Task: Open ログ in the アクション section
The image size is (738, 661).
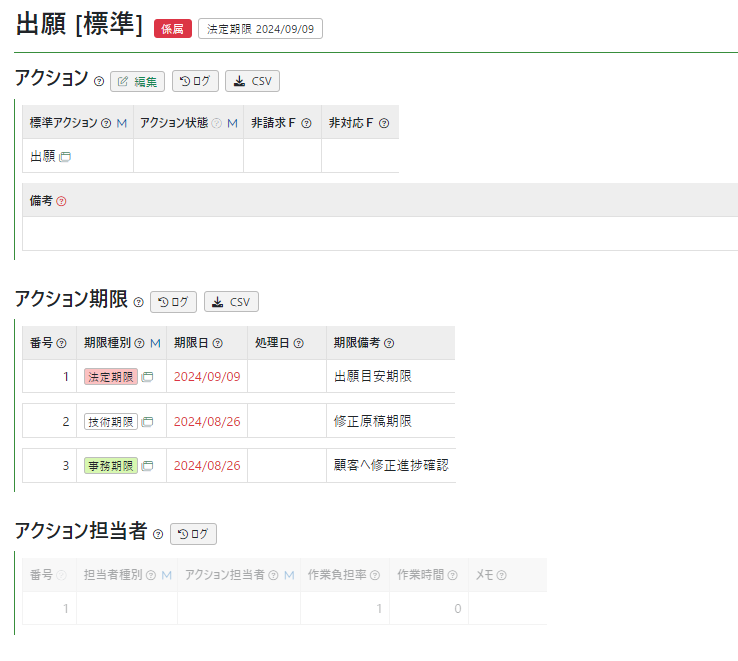Action: pos(195,81)
